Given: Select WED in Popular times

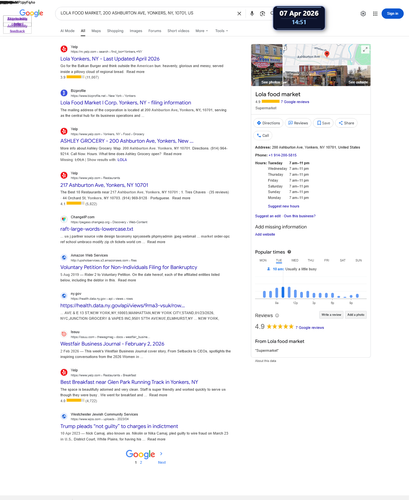Looking at the screenshot, I should point(295,260).
